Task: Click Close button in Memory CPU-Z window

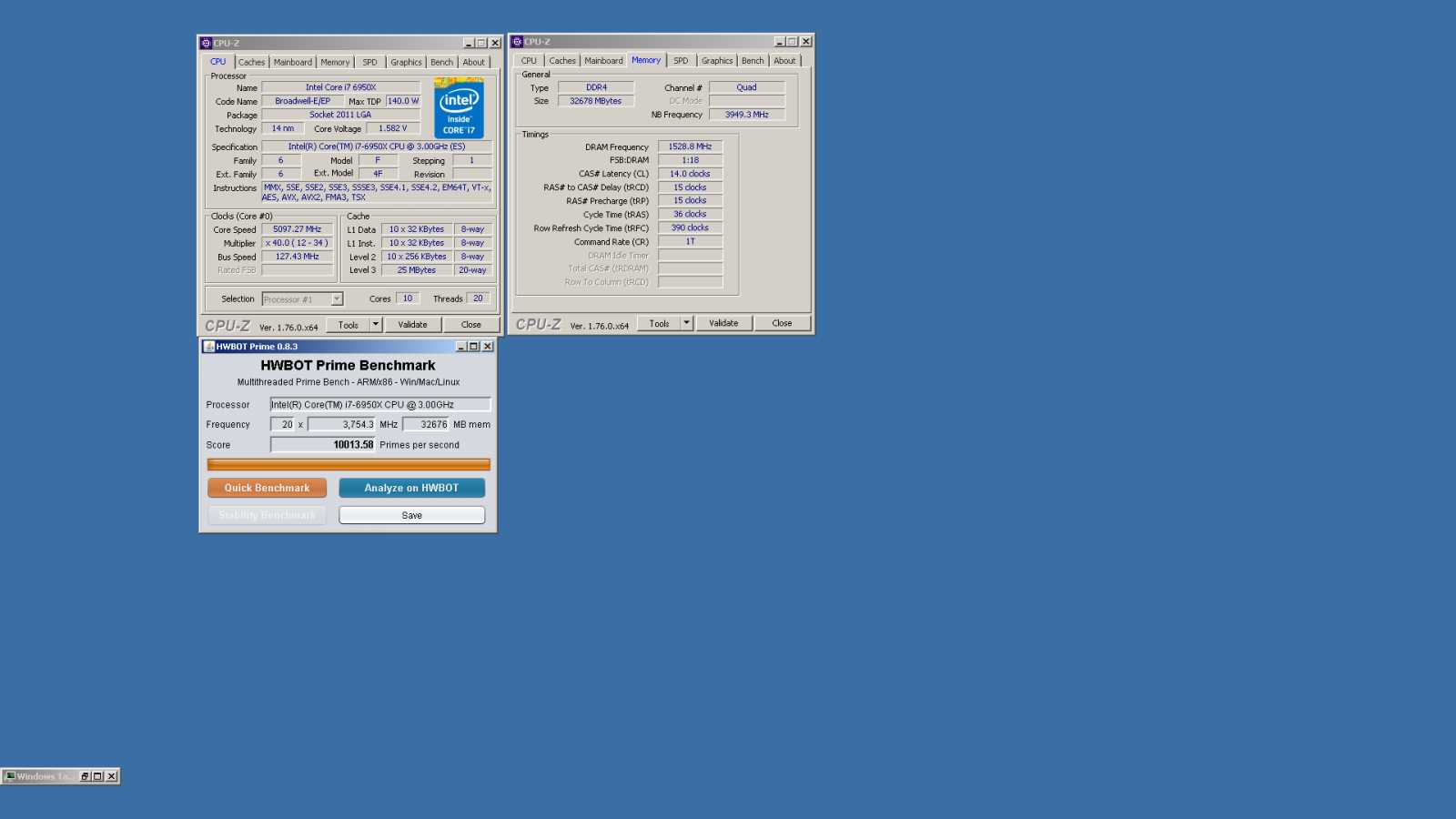Action: point(783,323)
